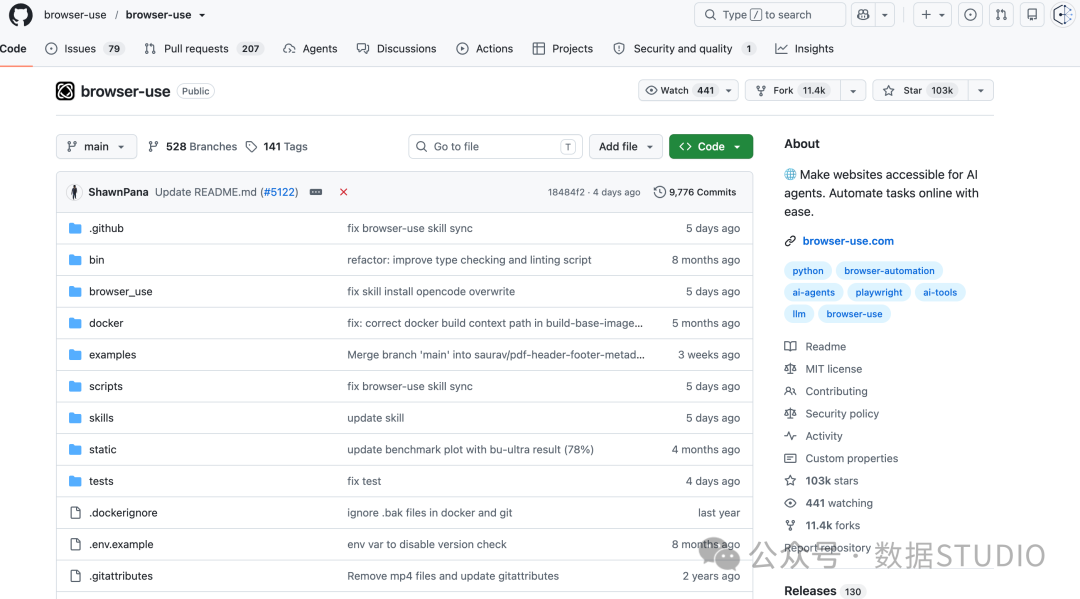This screenshot has height=599, width=1080.
Task: Expand commit message ellipsis for Update README.md
Action: coord(316,192)
